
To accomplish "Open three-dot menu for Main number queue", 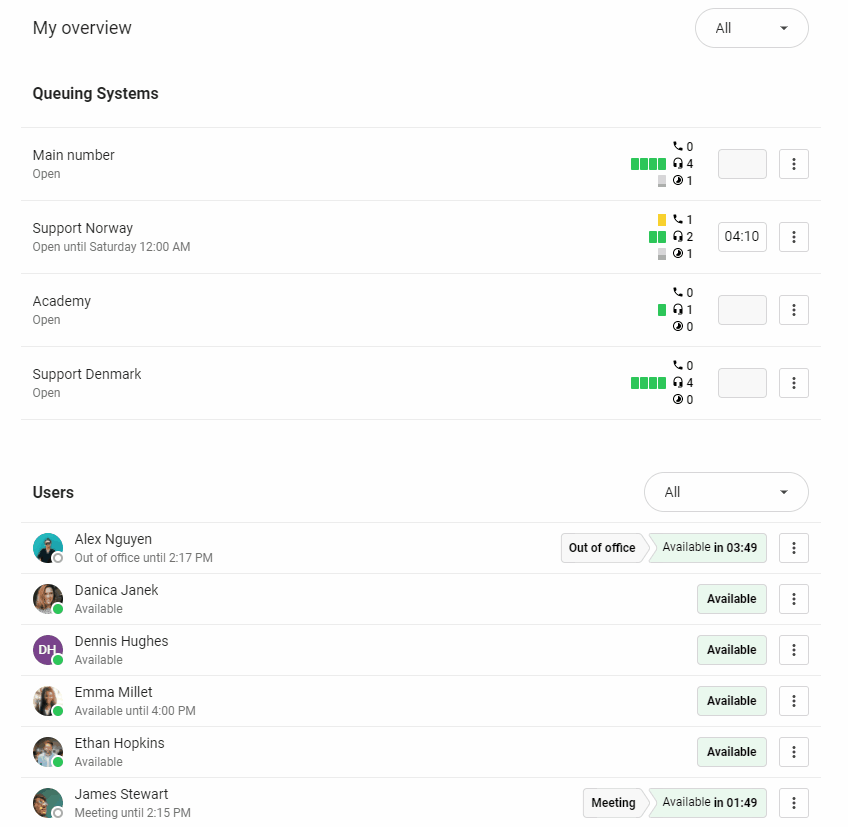I will [x=793, y=164].
